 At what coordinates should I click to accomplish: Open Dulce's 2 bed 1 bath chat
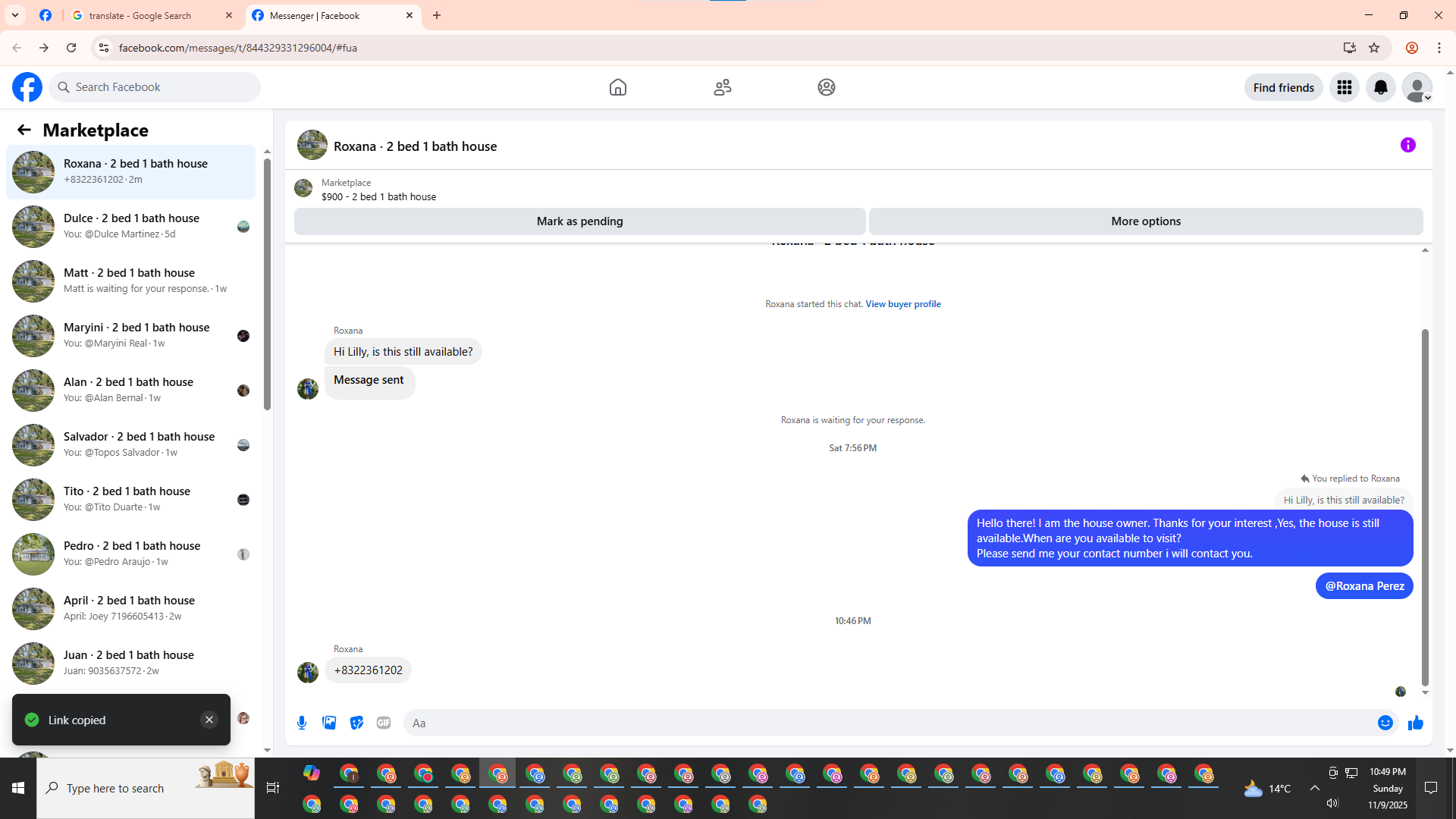[130, 227]
